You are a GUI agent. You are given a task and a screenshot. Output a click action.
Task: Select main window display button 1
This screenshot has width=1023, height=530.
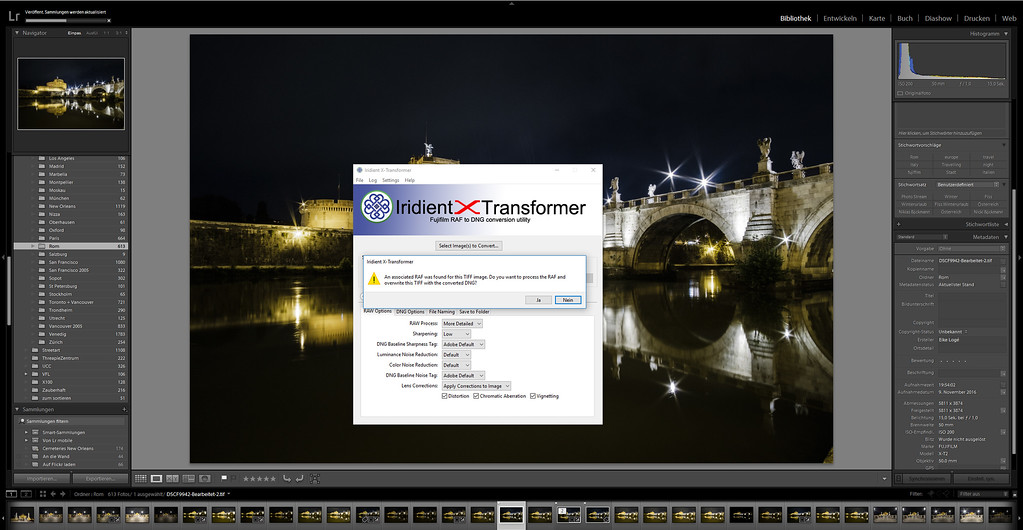tap(10, 494)
